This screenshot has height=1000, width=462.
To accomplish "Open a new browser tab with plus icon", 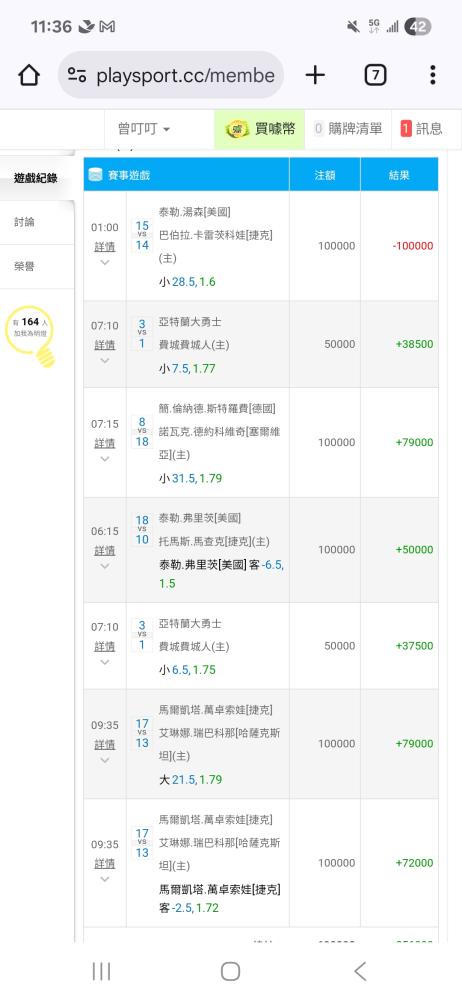I will [315, 75].
